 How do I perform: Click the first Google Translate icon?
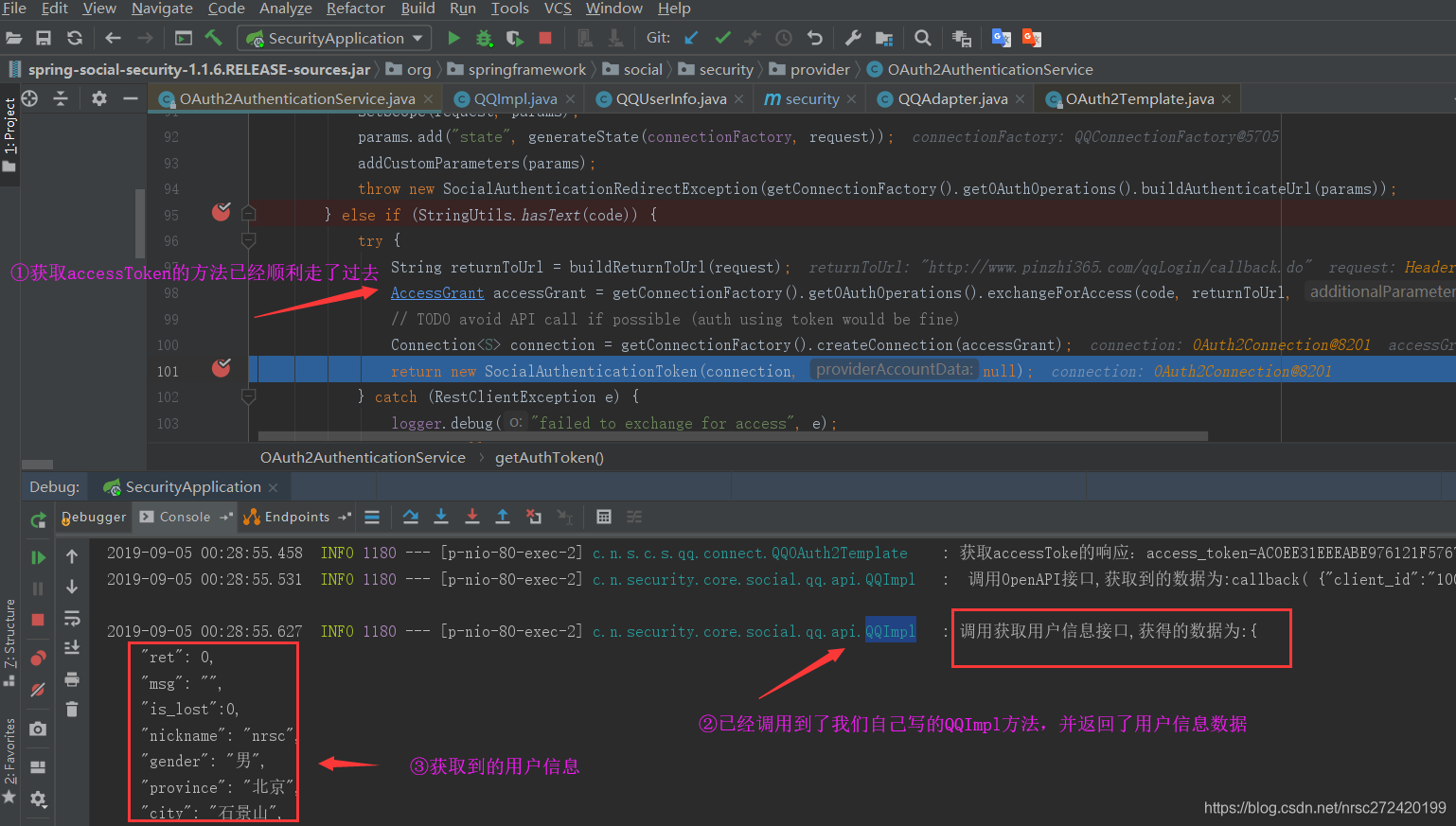tap(1001, 38)
